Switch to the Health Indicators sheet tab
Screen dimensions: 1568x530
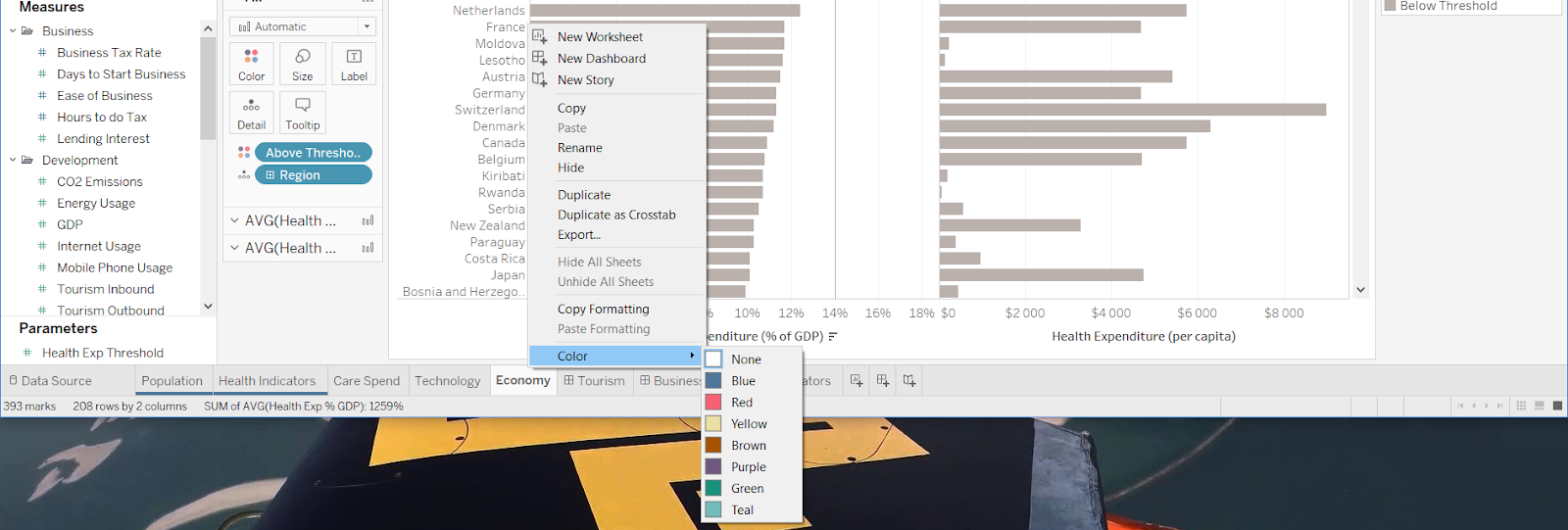tap(267, 381)
